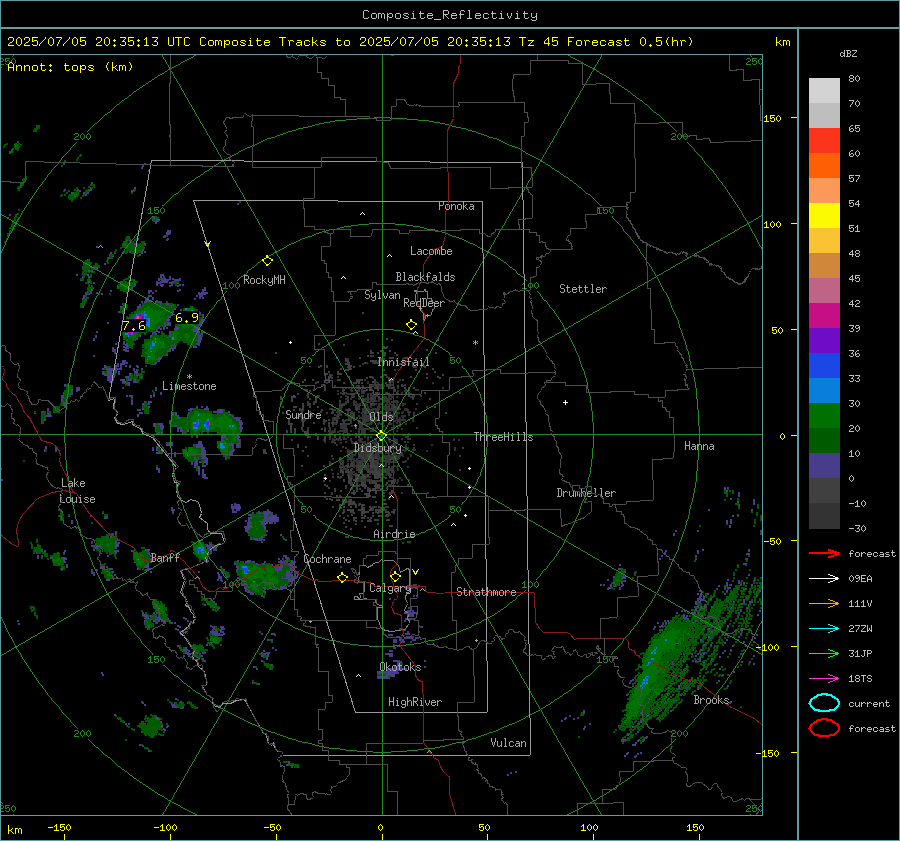This screenshot has width=900, height=841.
Task: Click the Calgary city label
Action: point(390,588)
